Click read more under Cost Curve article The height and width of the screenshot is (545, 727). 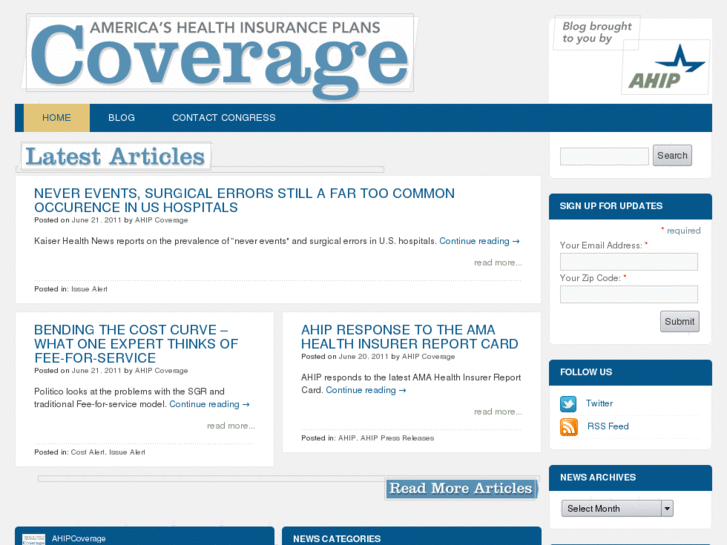click(230, 426)
